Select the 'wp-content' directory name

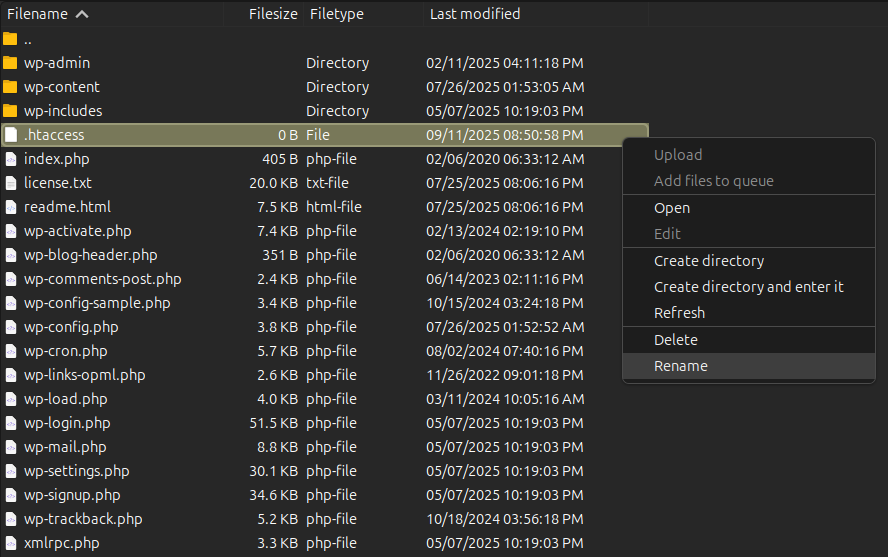tap(62, 87)
